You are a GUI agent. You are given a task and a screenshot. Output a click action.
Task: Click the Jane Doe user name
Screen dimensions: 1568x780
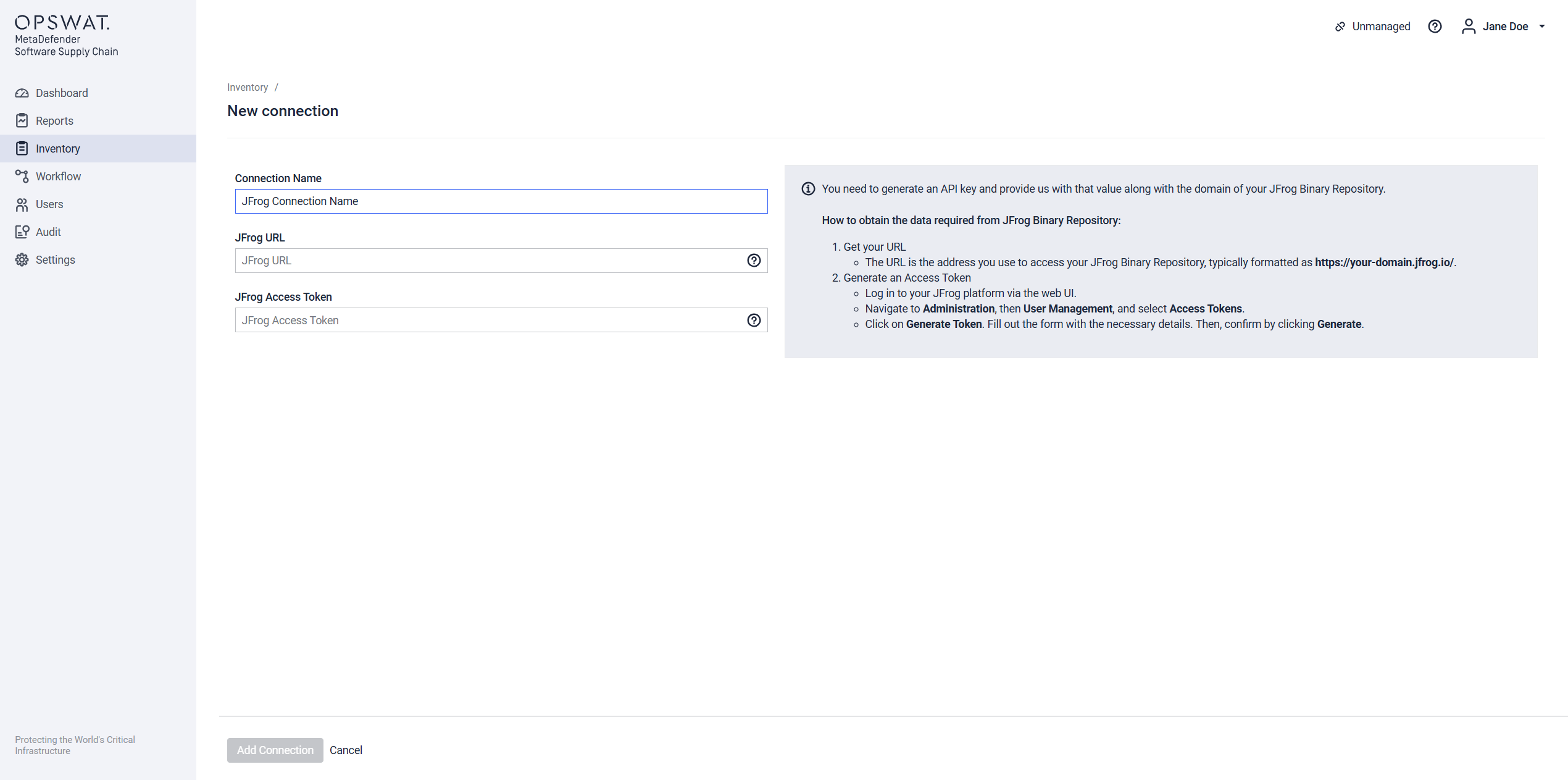tap(1505, 27)
